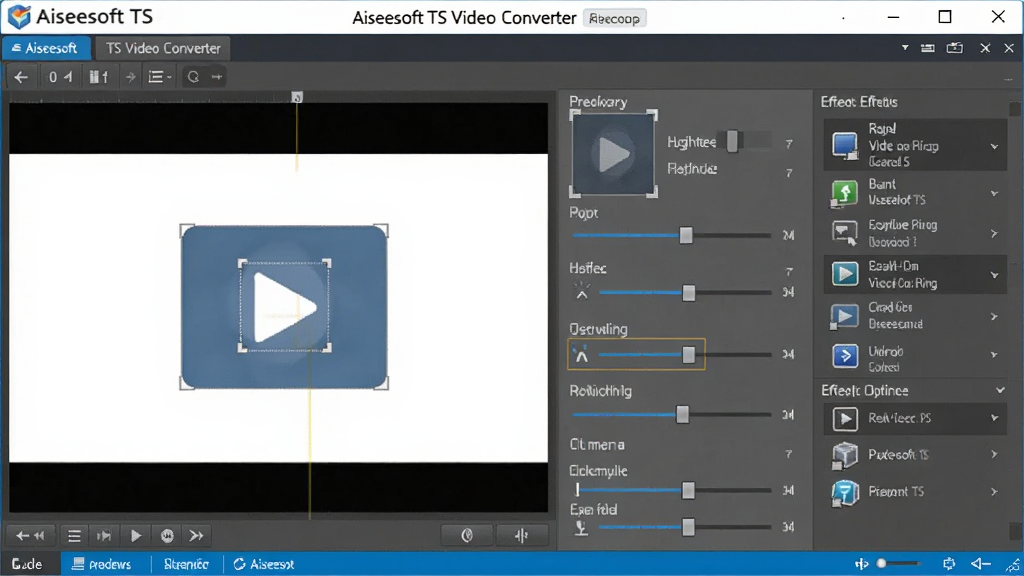Click the settings gear in the status bar
This screenshot has height=576, width=1024.
point(949,564)
